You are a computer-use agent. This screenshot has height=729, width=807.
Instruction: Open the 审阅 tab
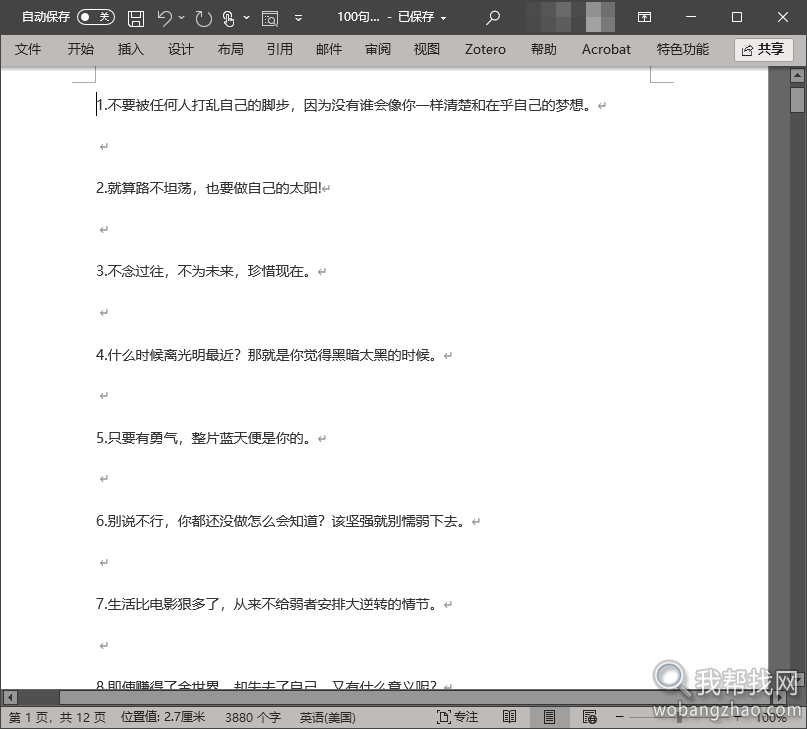click(378, 49)
